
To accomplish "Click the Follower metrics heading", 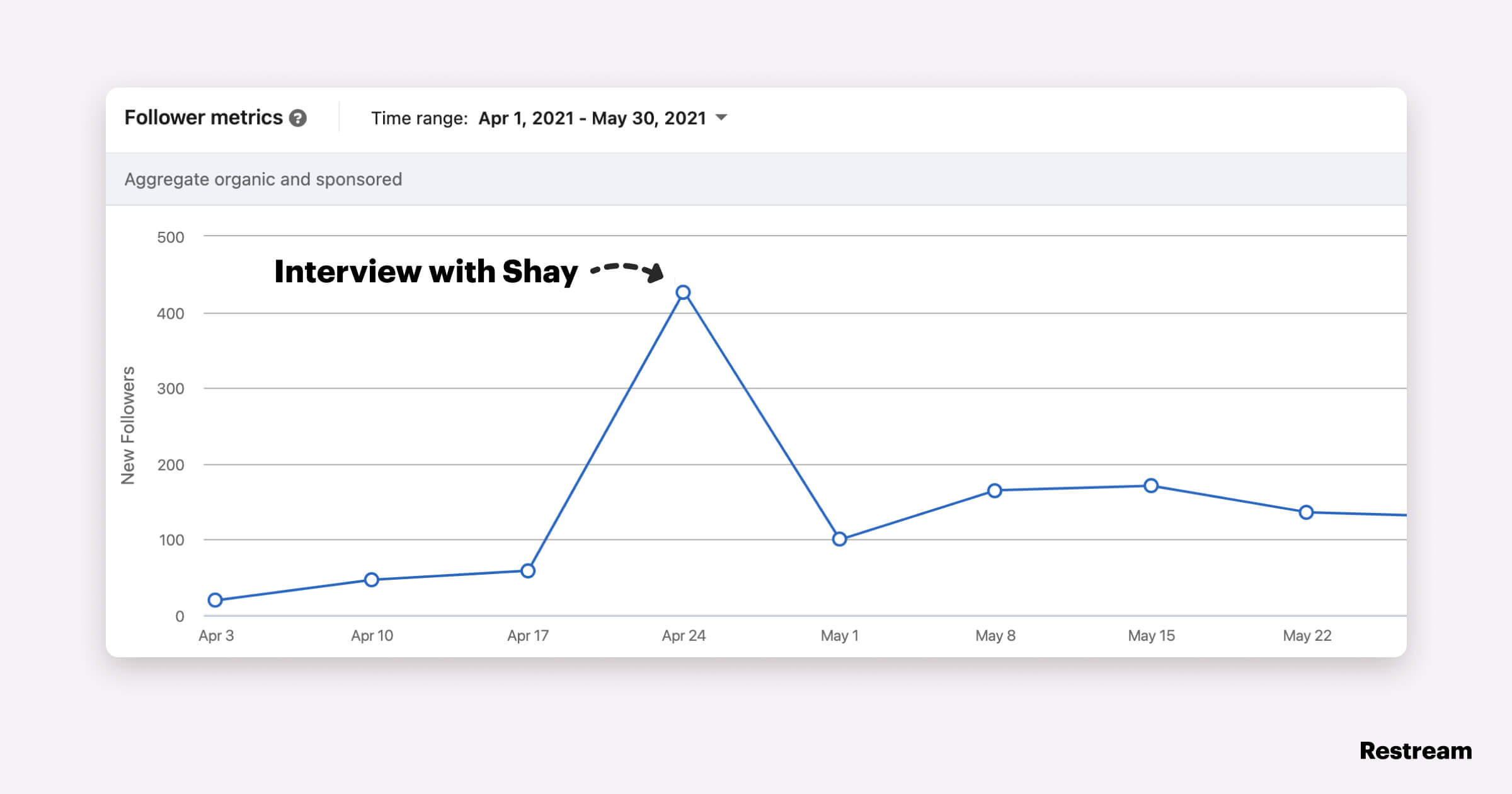I will pos(203,118).
